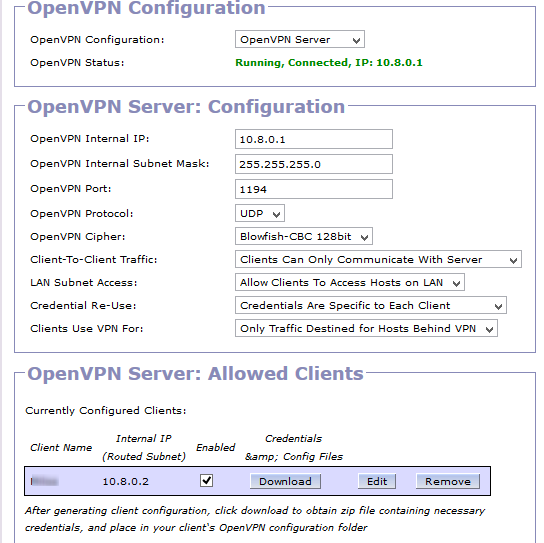Click the client IP cell '10.8.0.2'

click(126, 481)
